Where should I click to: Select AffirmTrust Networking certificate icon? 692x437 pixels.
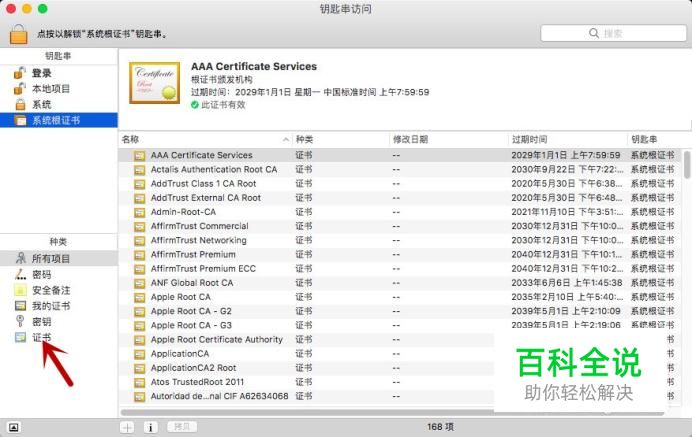(x=139, y=241)
